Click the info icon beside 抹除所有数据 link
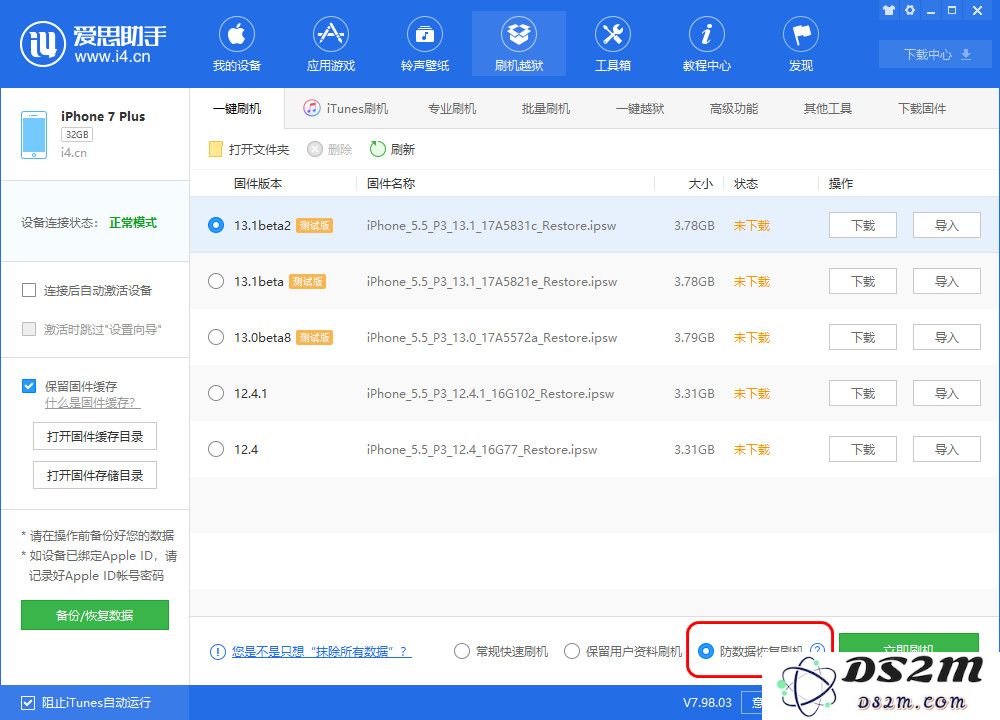 217,652
